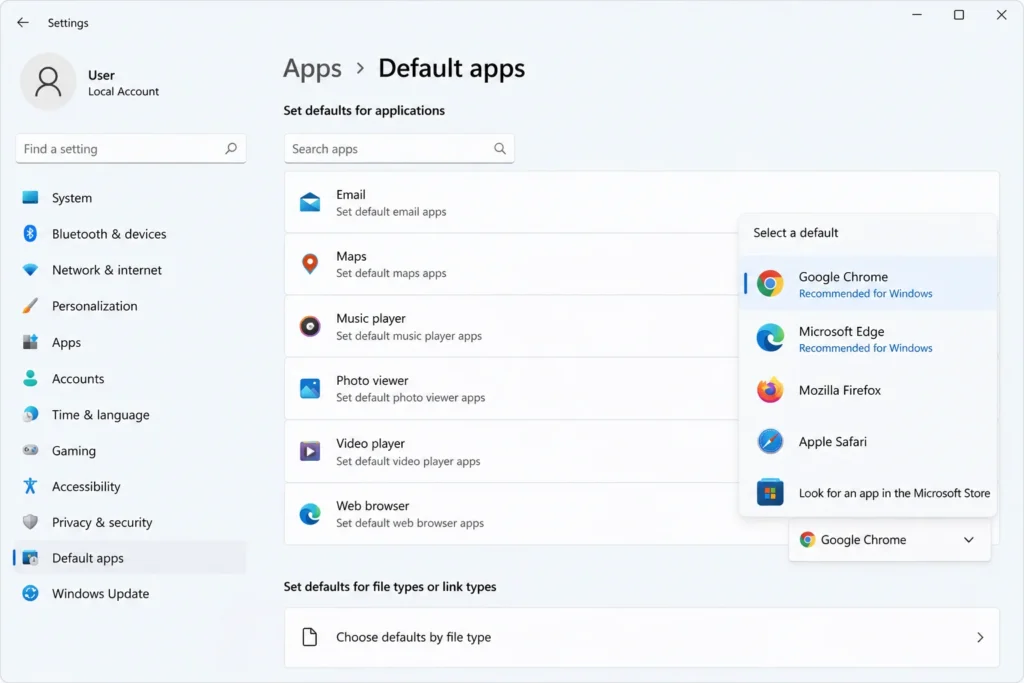Click the System monitor icon in sidebar
The width and height of the screenshot is (1024, 683).
(30, 197)
